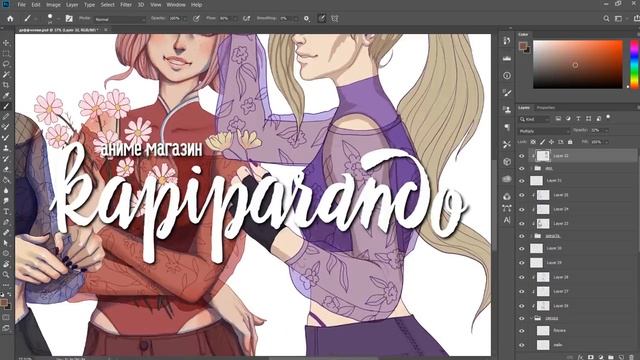Switch to the Properties tab
Screen dimensions: 640x360
[546, 108]
